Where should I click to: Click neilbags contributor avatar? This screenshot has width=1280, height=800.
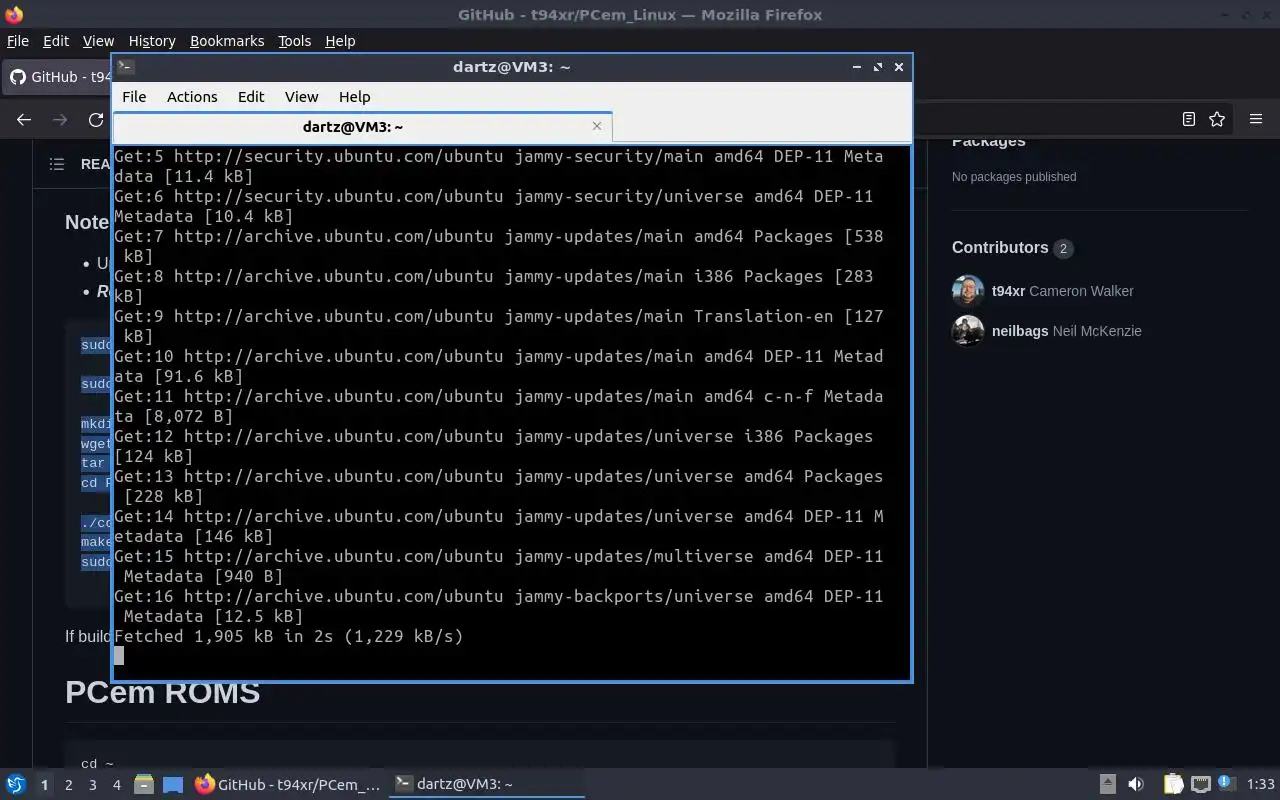click(x=967, y=331)
